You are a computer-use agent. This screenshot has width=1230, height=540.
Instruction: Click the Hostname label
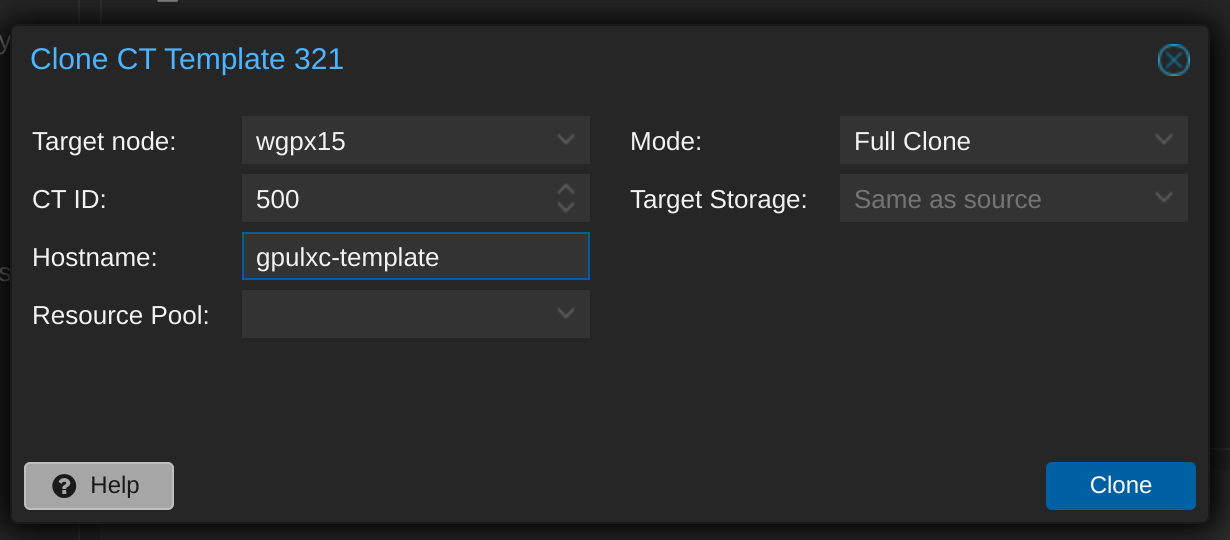95,257
